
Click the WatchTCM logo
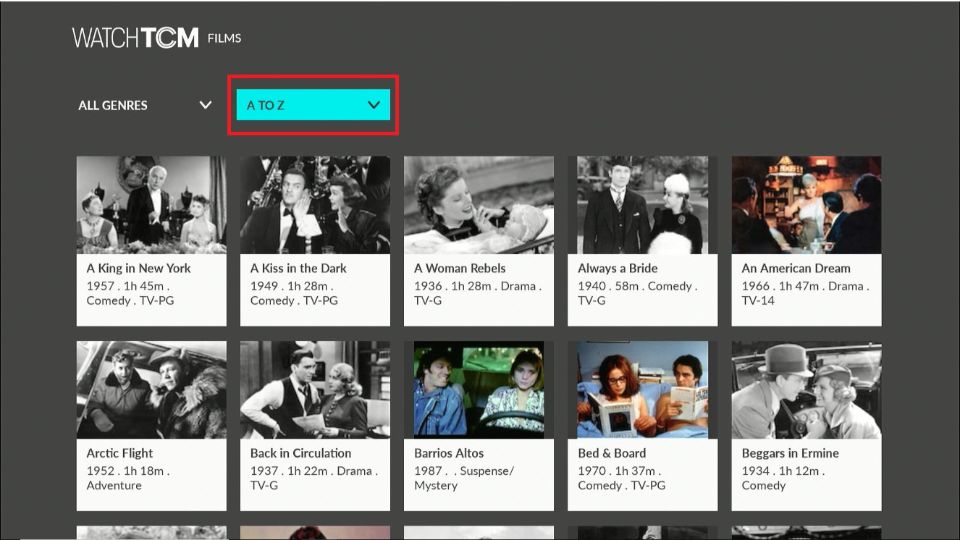pyautogui.click(x=135, y=38)
